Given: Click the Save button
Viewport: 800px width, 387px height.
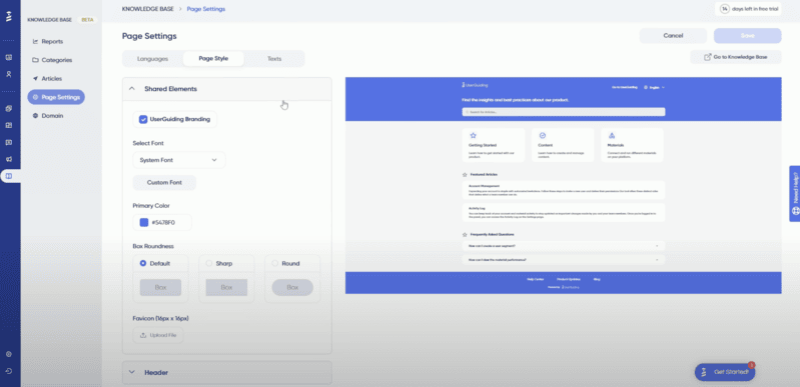Looking at the screenshot, I should (x=747, y=36).
